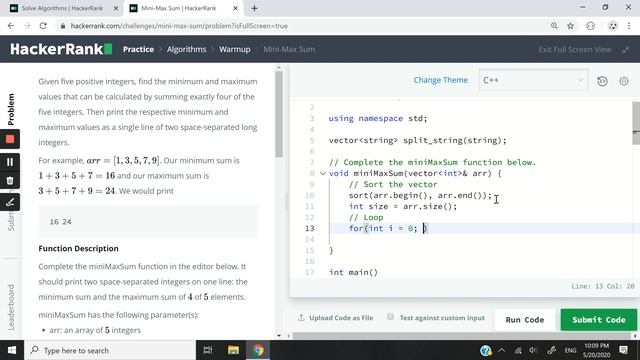The height and width of the screenshot is (360, 640).
Task: Collapse the miniMaxSum function fold arrow
Action: (x=322, y=173)
